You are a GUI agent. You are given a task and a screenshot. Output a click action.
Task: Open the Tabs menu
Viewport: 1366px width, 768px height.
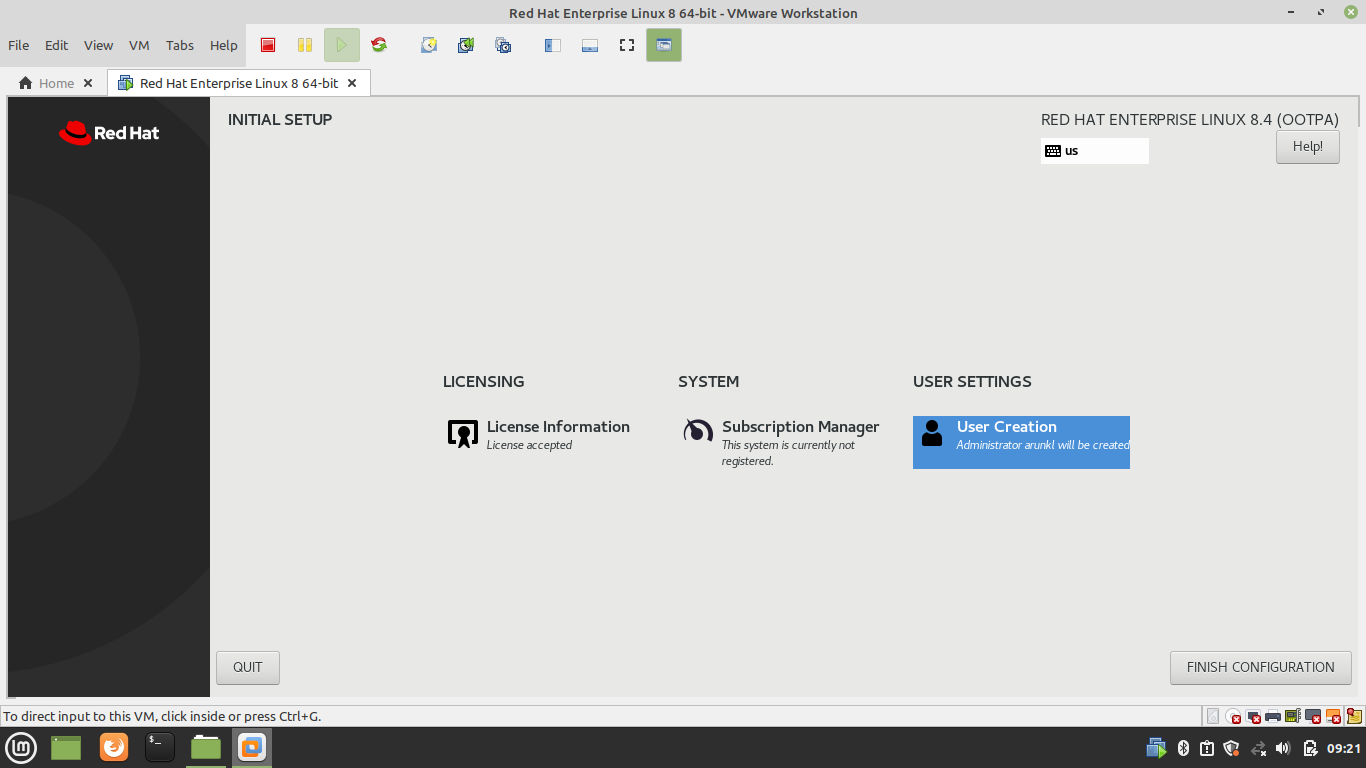tap(180, 45)
